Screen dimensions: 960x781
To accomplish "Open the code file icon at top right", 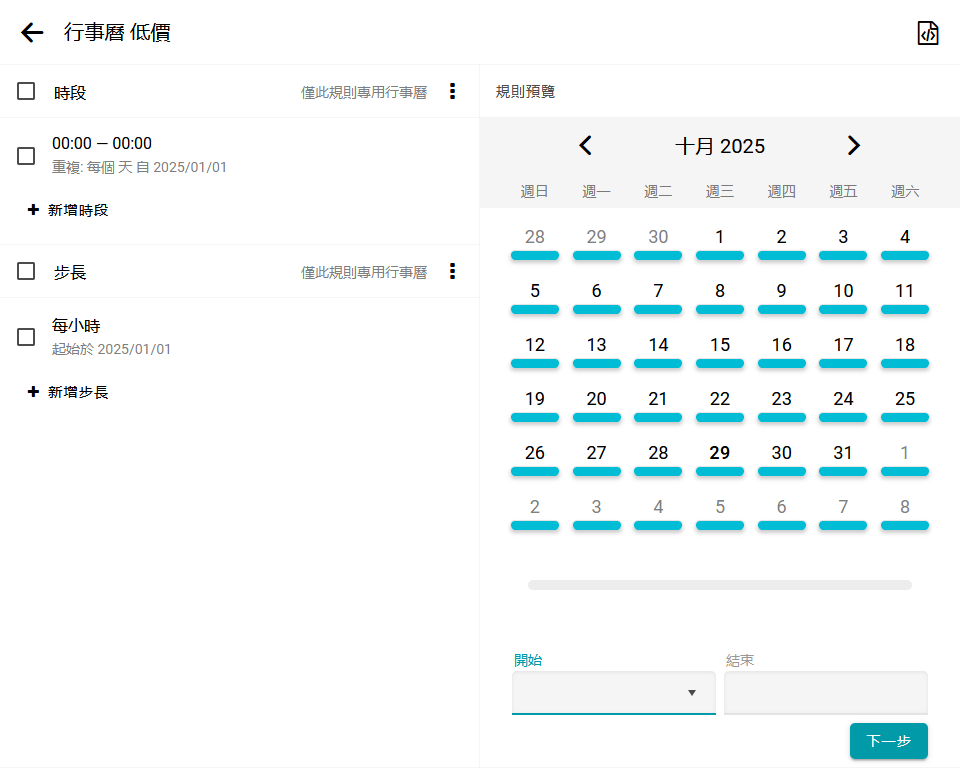I will coord(928,33).
